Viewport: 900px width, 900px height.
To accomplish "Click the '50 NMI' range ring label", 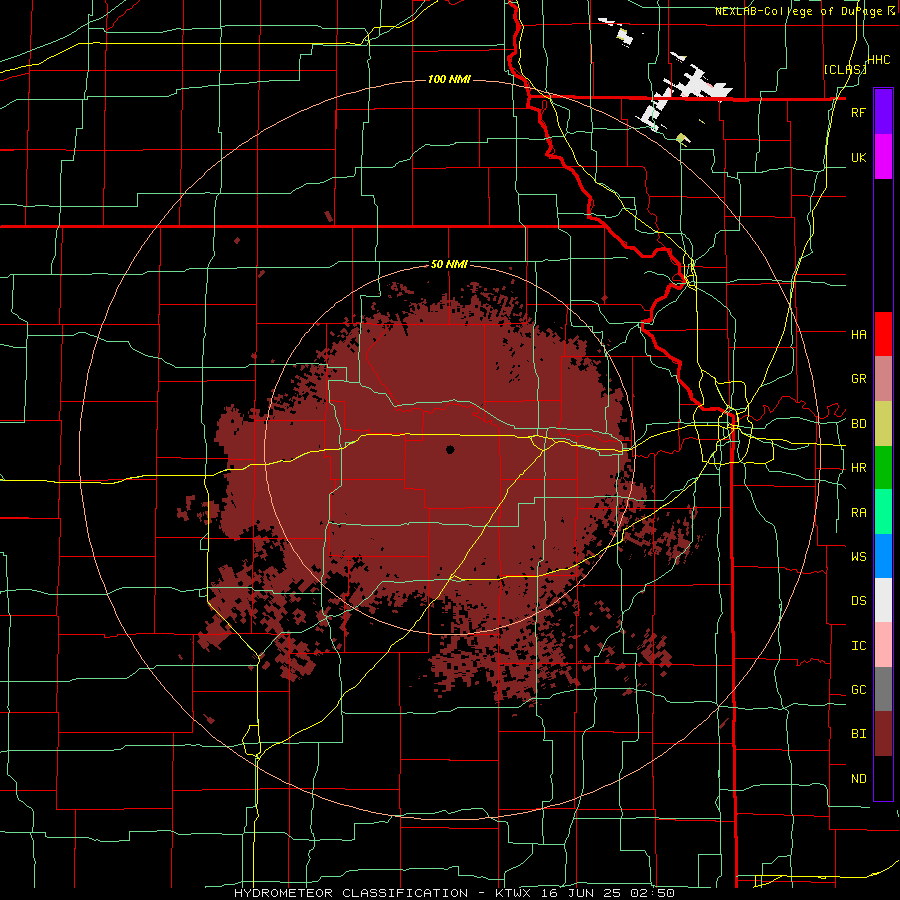I will coord(449,264).
